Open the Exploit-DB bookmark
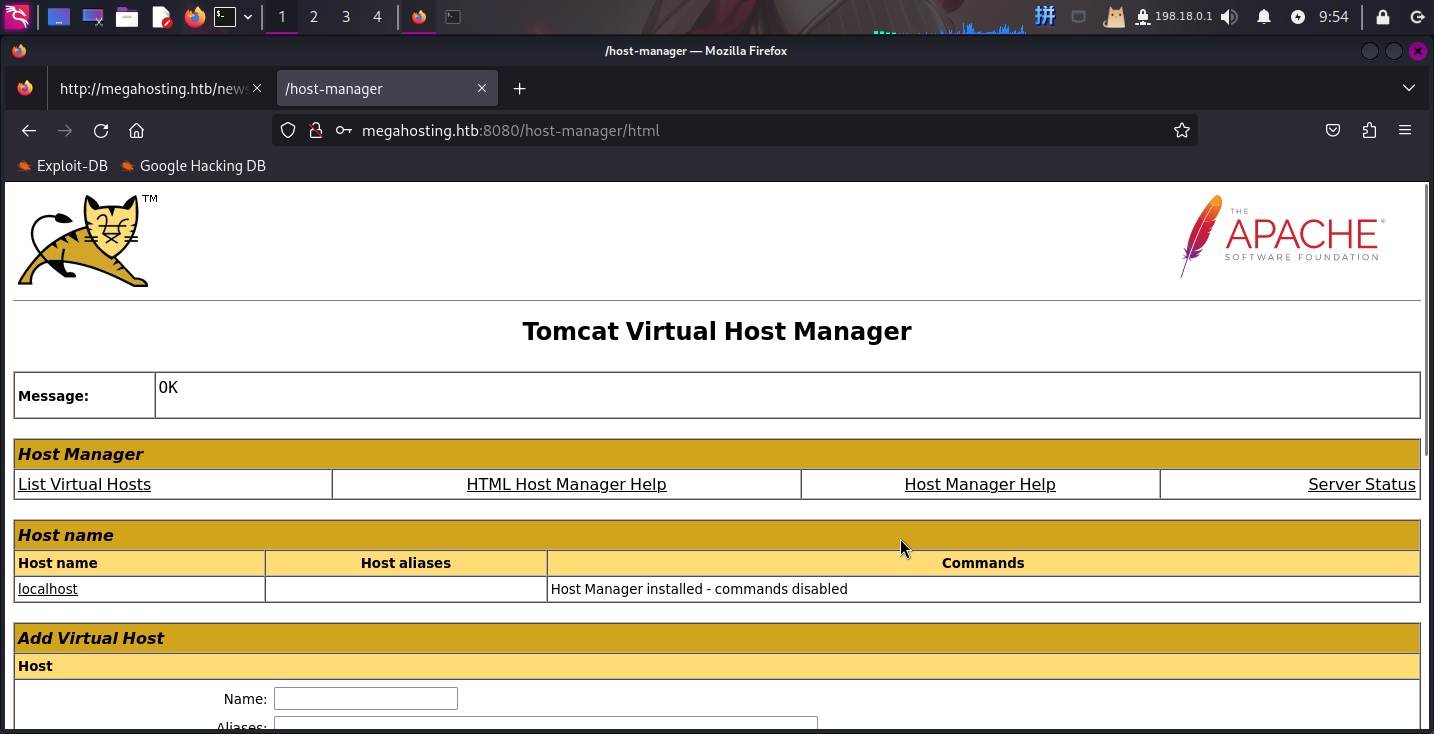Image resolution: width=1434 pixels, height=734 pixels. coord(62,166)
